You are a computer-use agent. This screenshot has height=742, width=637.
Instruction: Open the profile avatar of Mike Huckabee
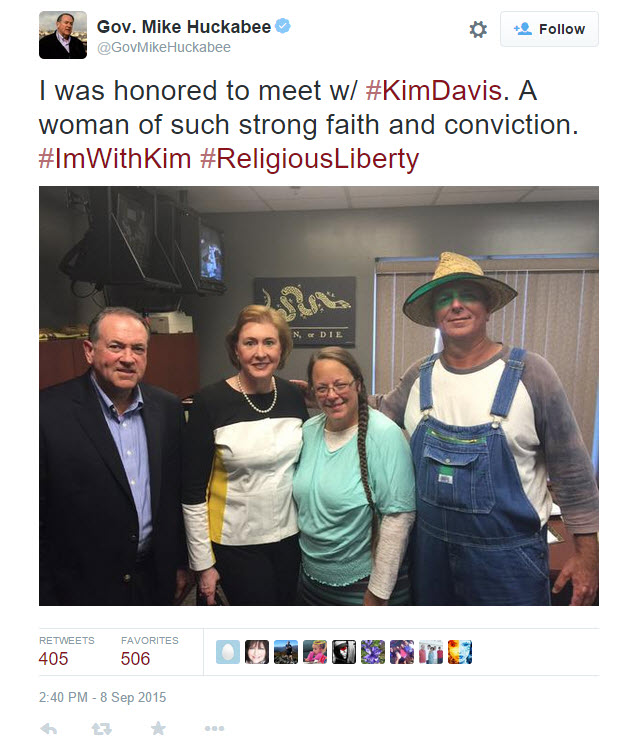click(x=63, y=35)
